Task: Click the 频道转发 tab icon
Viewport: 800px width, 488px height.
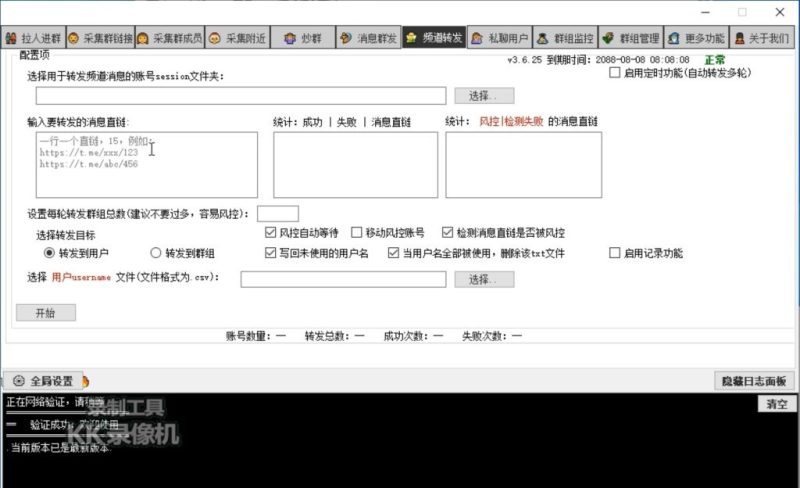Action: (x=411, y=38)
